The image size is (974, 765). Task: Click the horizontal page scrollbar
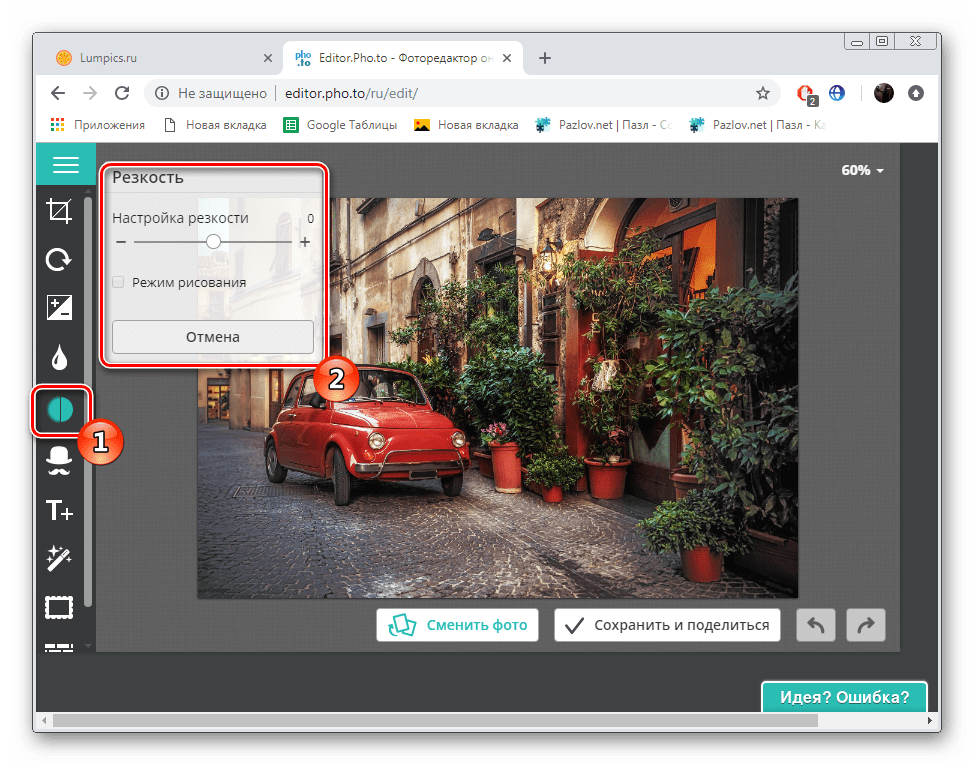(435, 720)
